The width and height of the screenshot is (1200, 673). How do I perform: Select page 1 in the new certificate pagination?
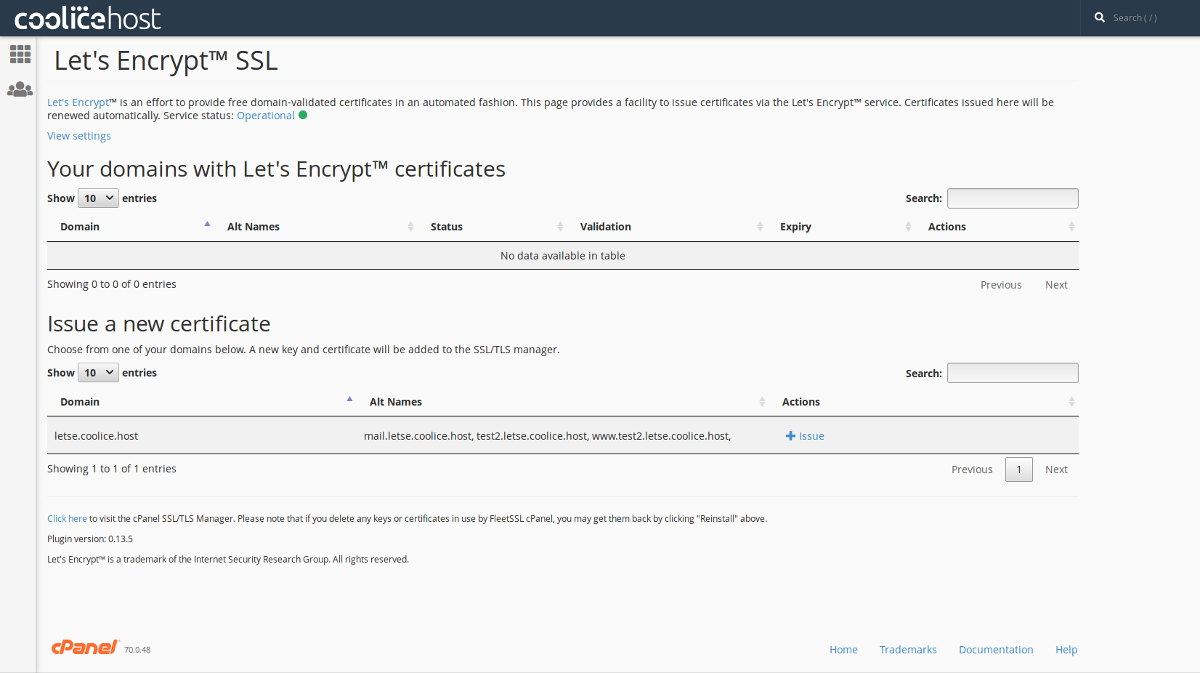[x=1019, y=469]
